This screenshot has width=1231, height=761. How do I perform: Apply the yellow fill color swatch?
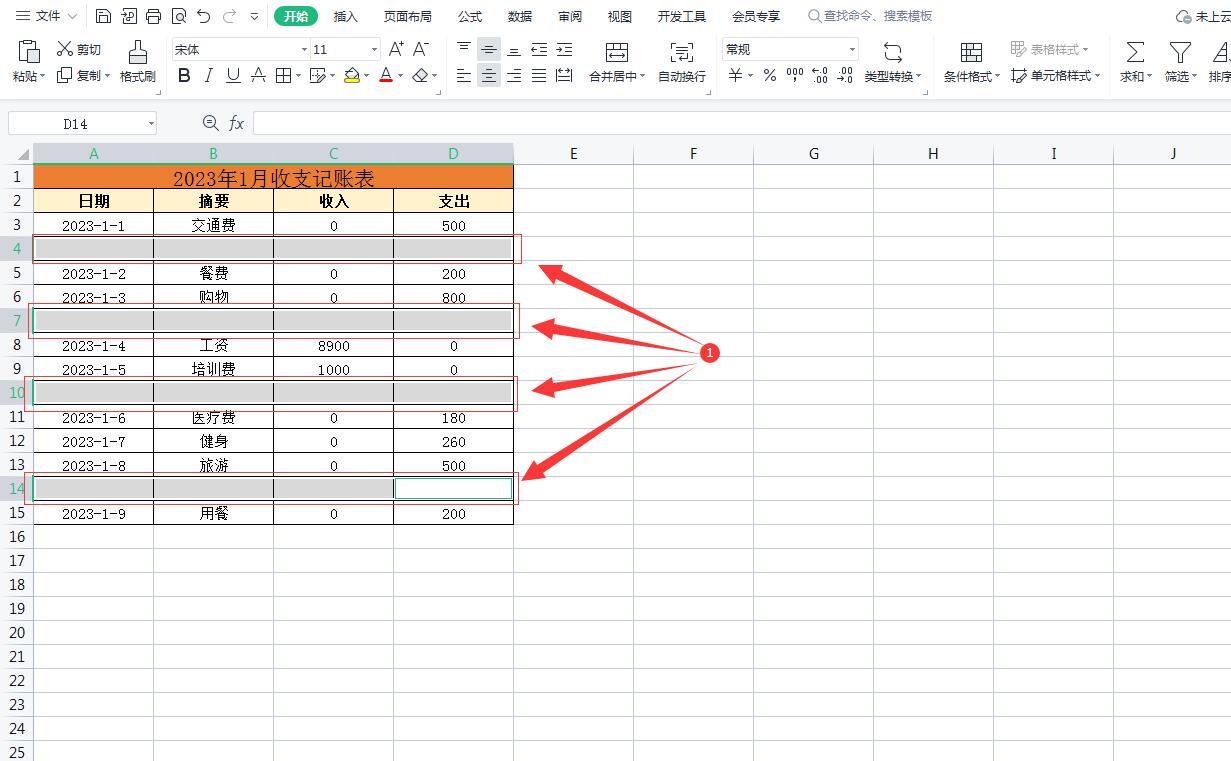click(351, 76)
